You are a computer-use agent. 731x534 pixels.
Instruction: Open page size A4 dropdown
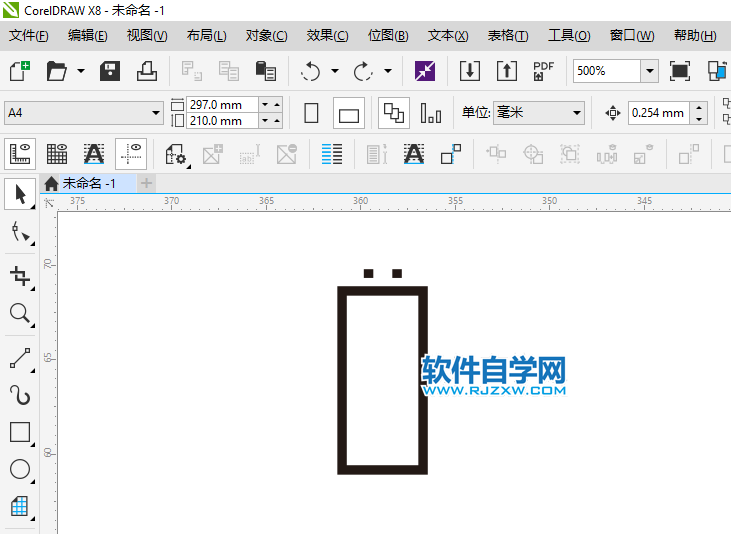(x=156, y=113)
